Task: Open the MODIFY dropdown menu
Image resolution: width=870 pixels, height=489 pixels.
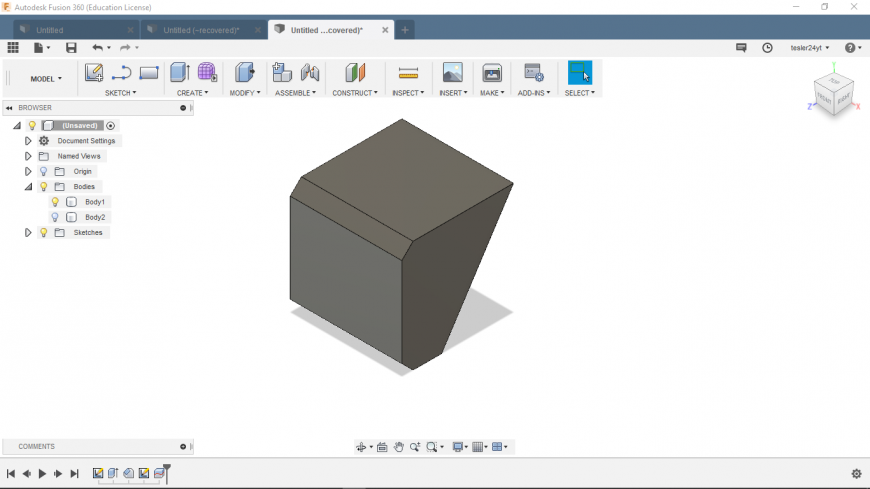Action: pos(244,93)
